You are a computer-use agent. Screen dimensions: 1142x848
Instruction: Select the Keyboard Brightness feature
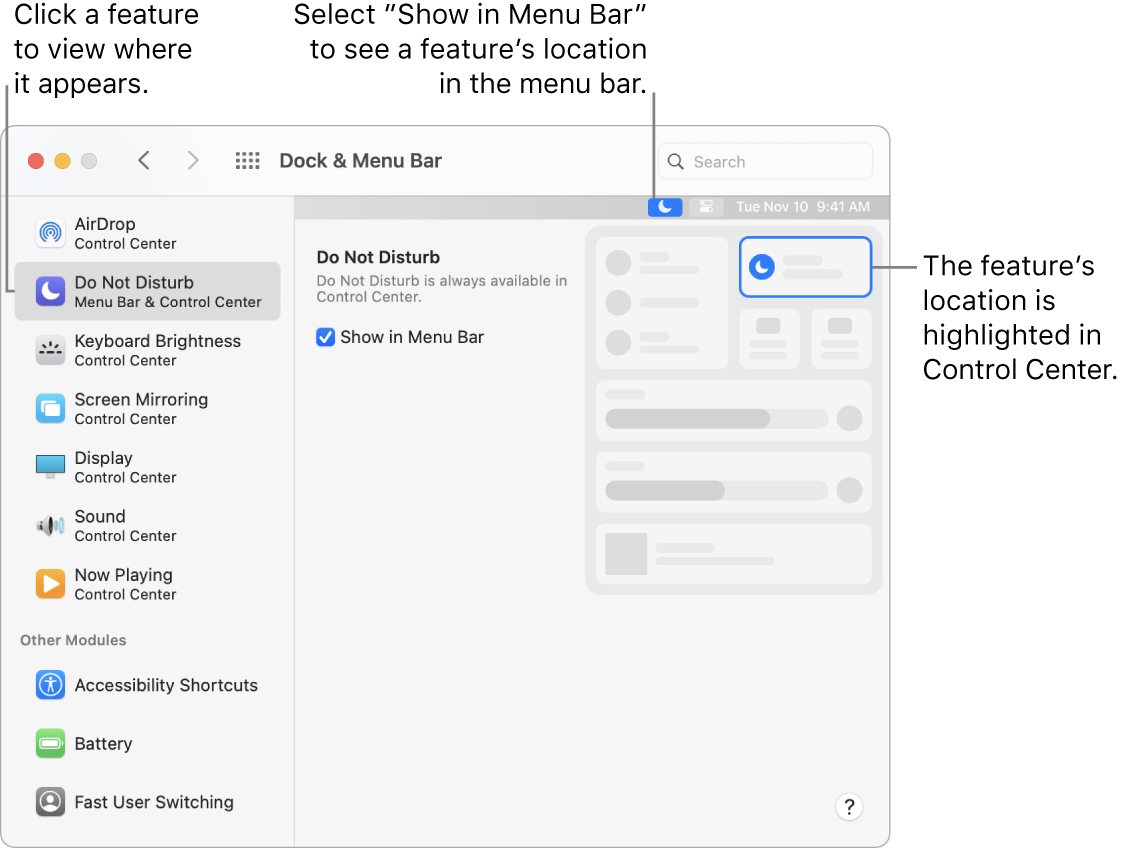(x=50, y=350)
